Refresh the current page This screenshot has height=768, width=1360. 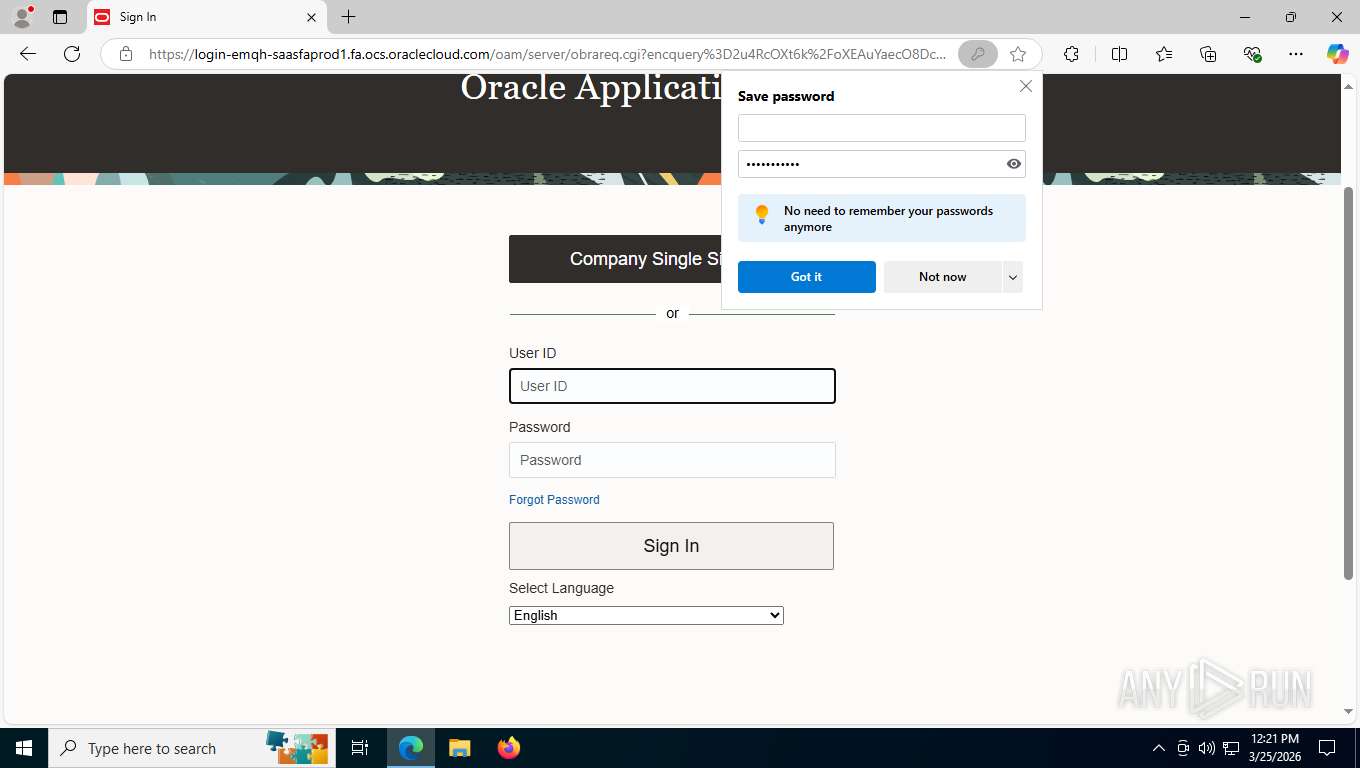point(72,54)
